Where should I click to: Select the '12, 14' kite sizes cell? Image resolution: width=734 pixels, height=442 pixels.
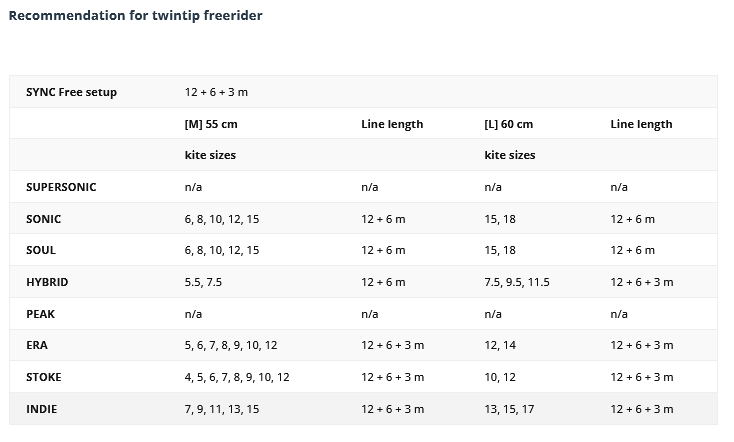[x=499, y=345]
